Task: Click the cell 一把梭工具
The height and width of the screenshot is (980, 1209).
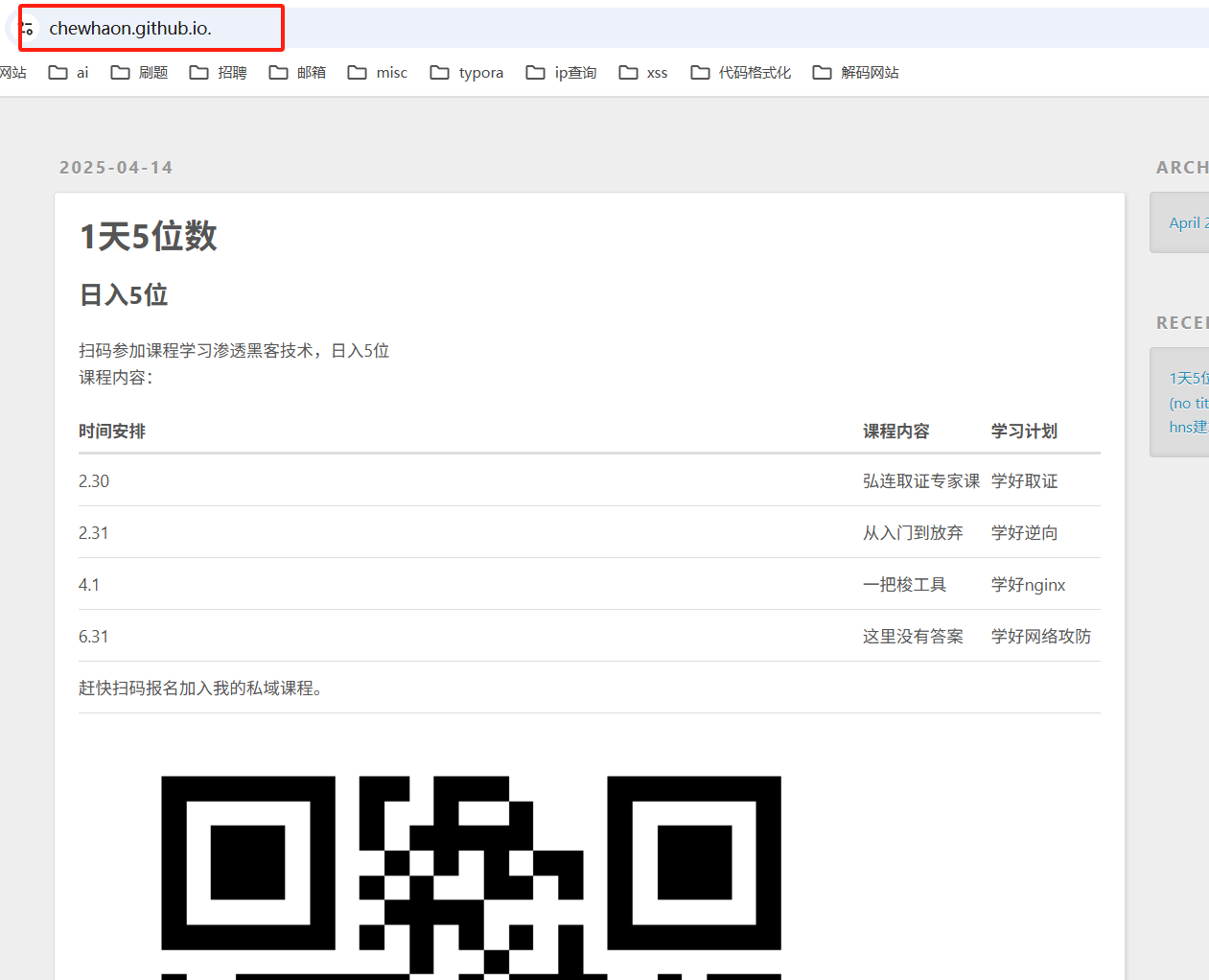Action: [x=905, y=585]
